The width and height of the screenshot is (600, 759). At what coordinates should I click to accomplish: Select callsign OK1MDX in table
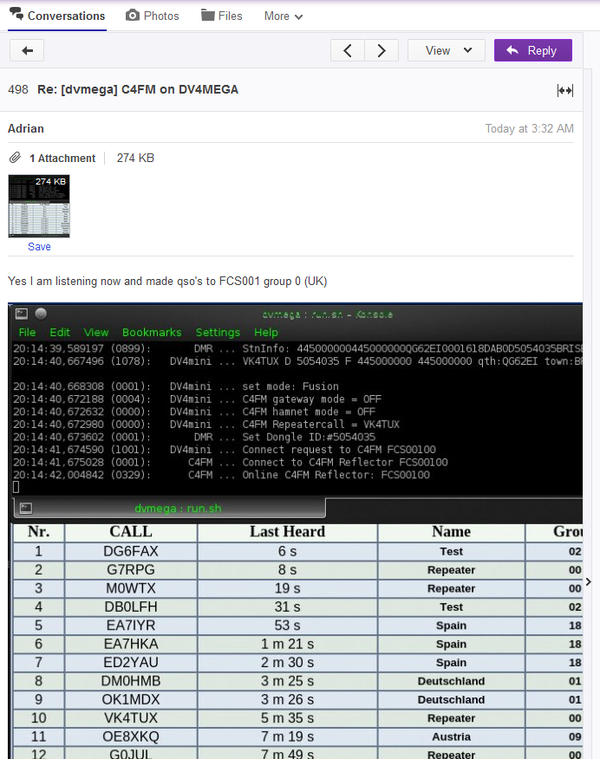coord(131,699)
